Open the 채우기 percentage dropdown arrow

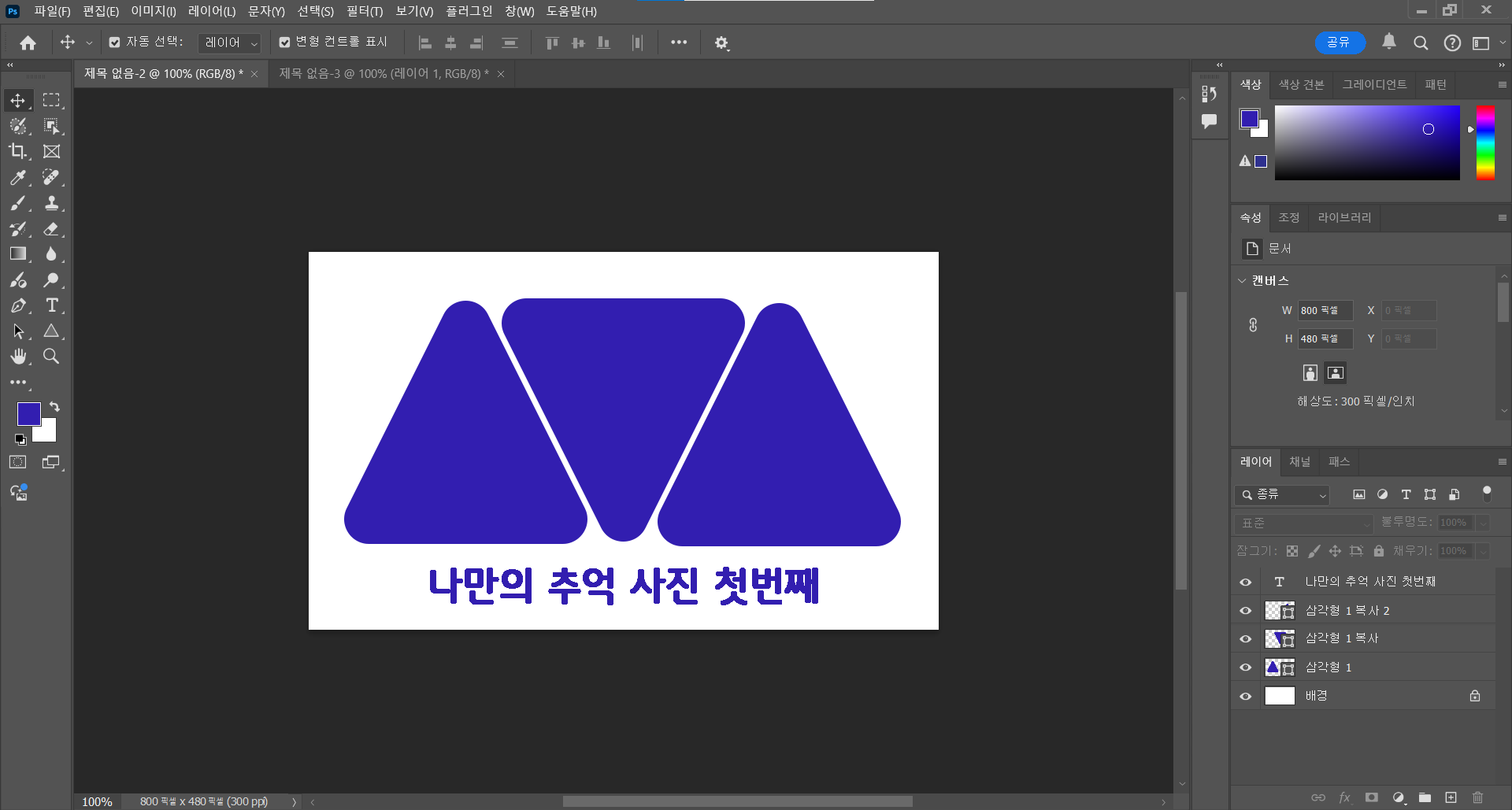coord(1483,551)
